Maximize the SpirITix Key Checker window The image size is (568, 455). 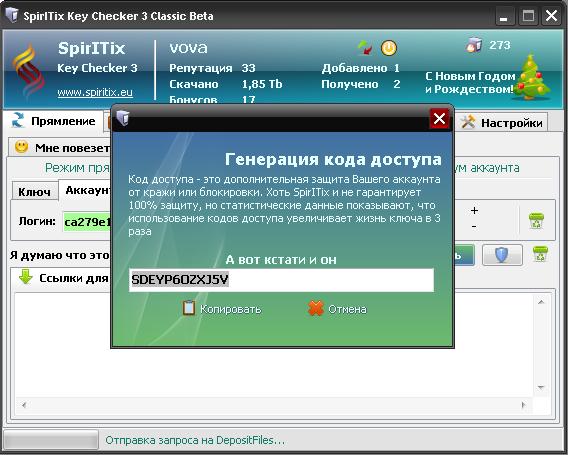coord(528,16)
